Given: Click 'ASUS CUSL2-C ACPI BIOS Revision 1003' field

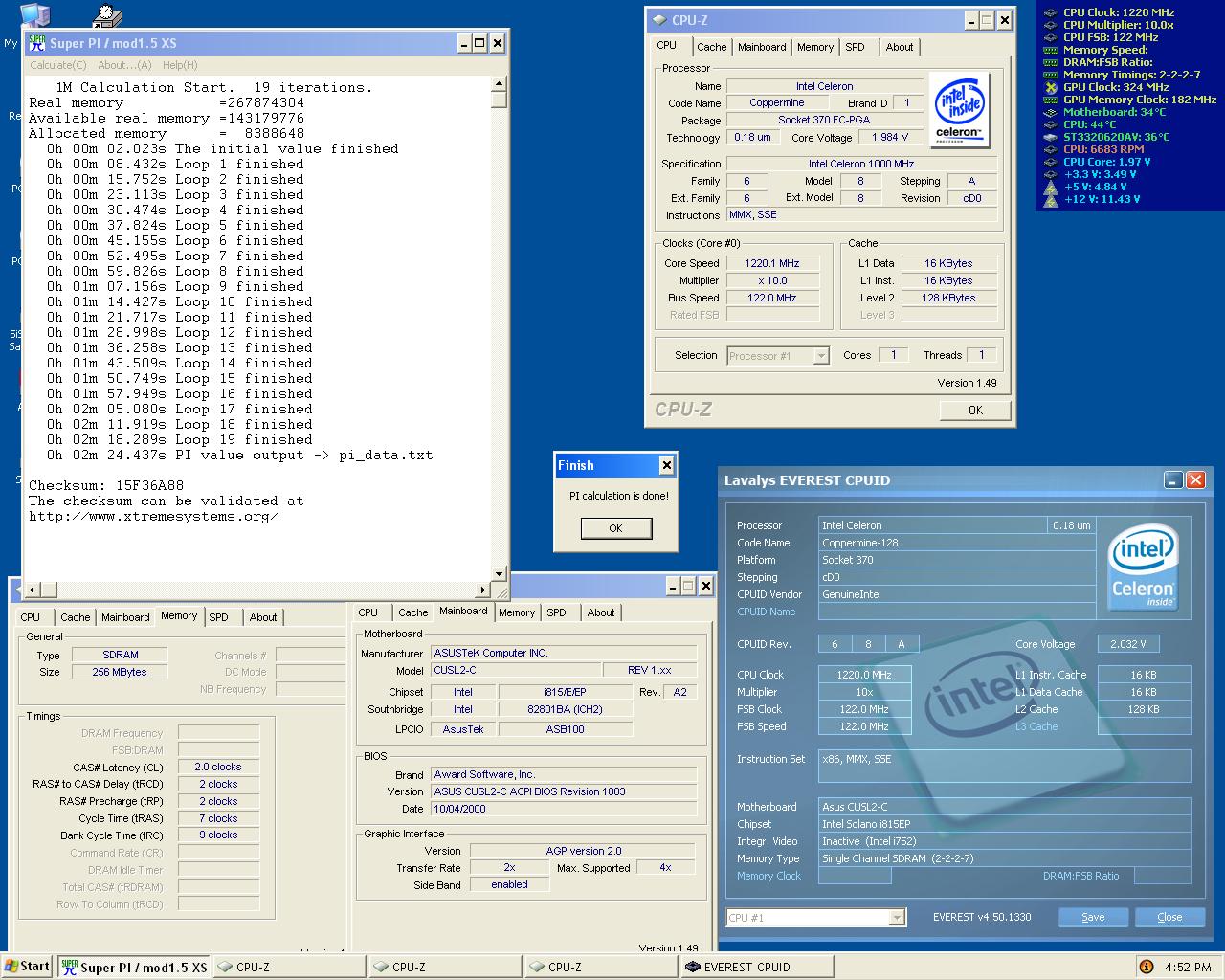Looking at the screenshot, I should 565,791.
